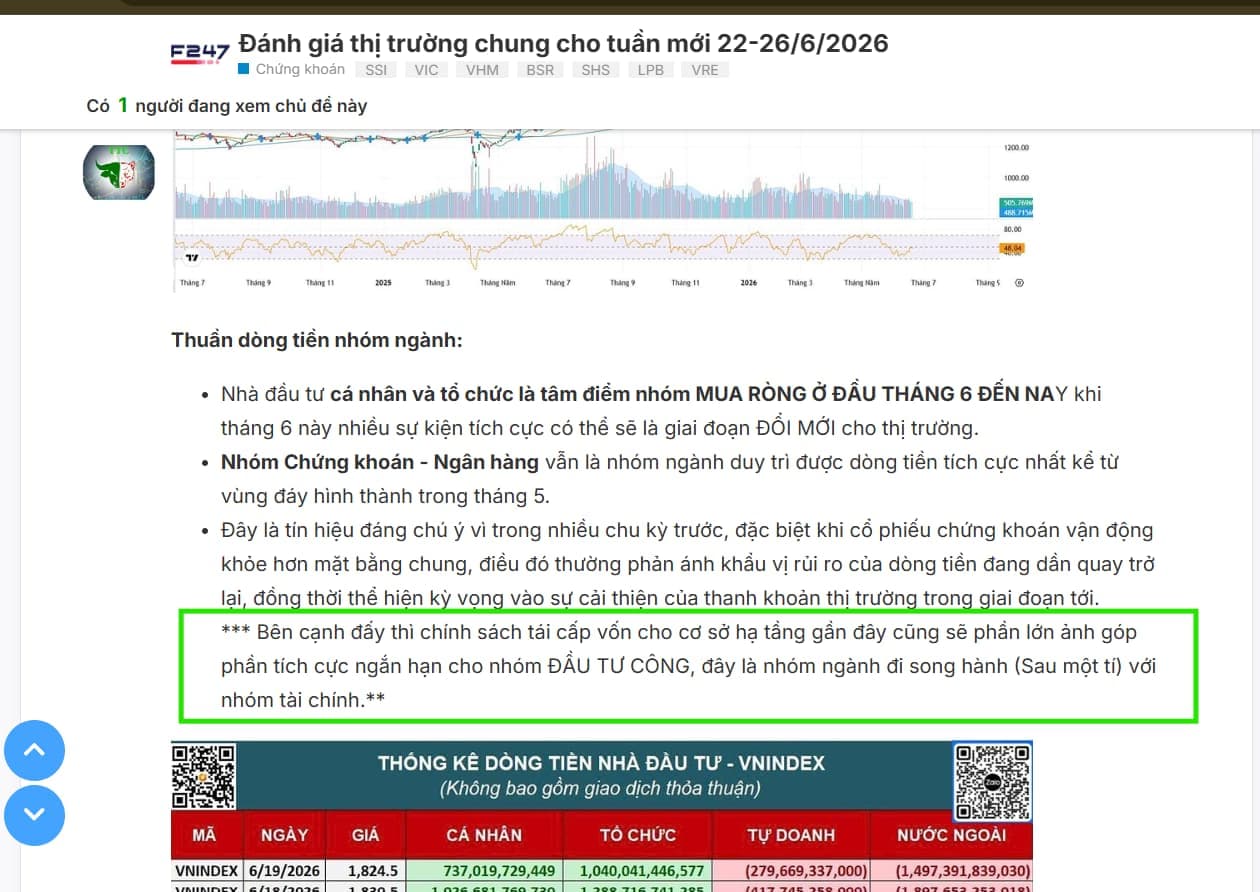Click the NƯỚC NGOÀI column header
Viewport: 1260px width, 892px height.
click(x=951, y=834)
